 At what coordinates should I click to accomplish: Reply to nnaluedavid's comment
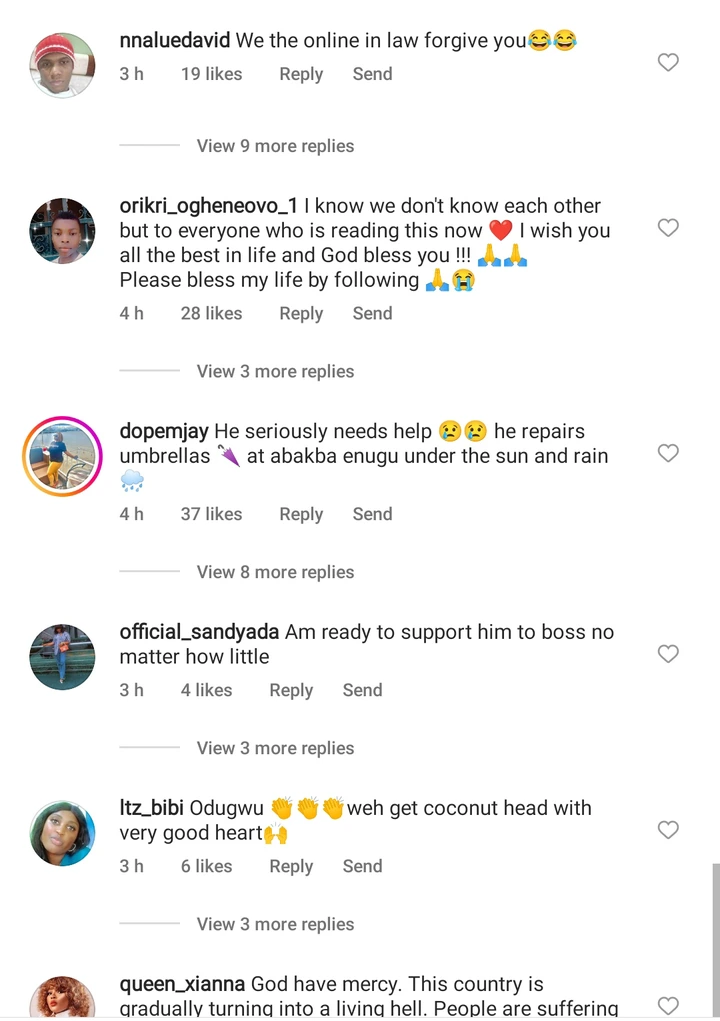point(301,74)
